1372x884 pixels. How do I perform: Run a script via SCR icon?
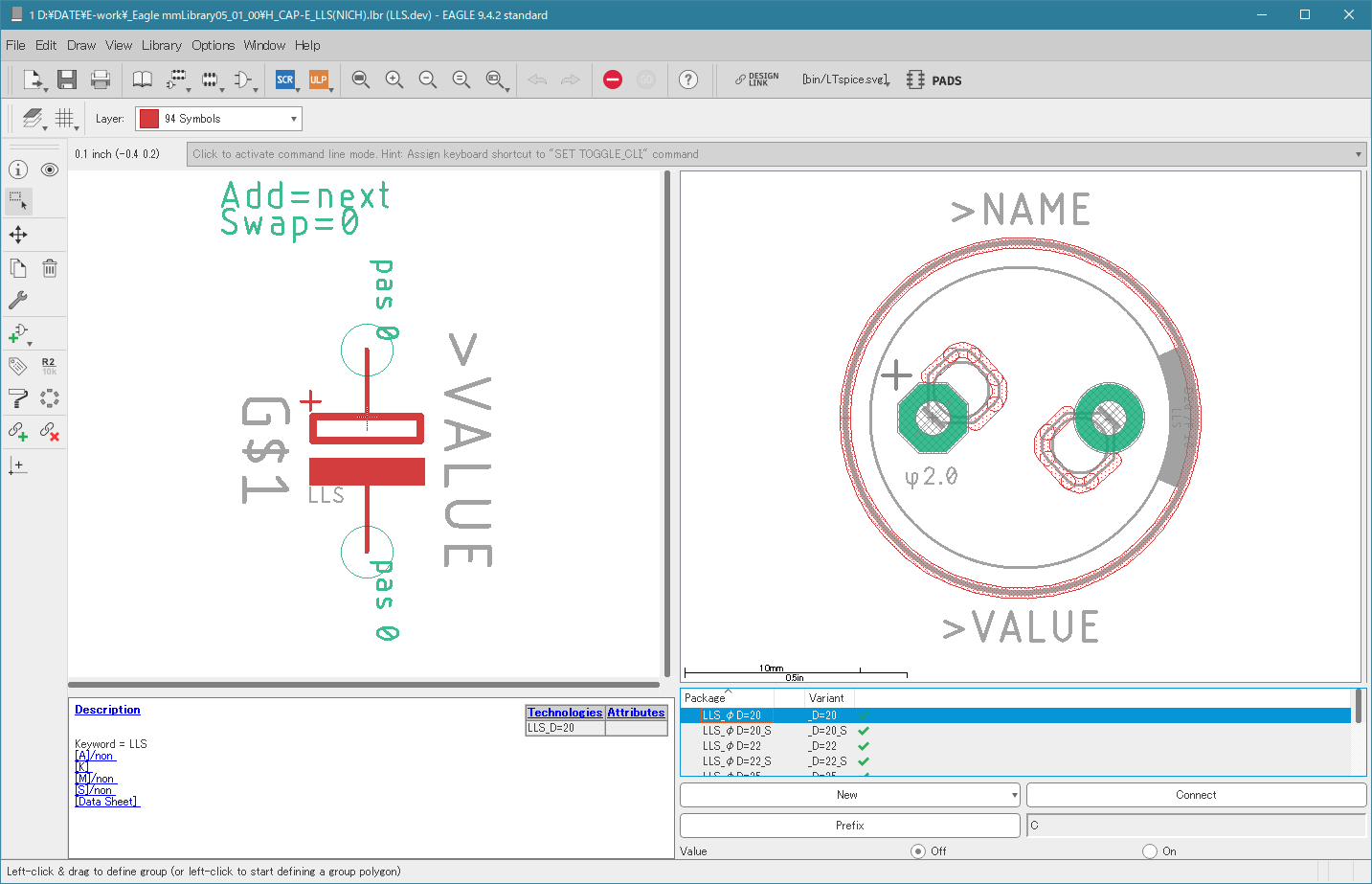pyautogui.click(x=285, y=79)
